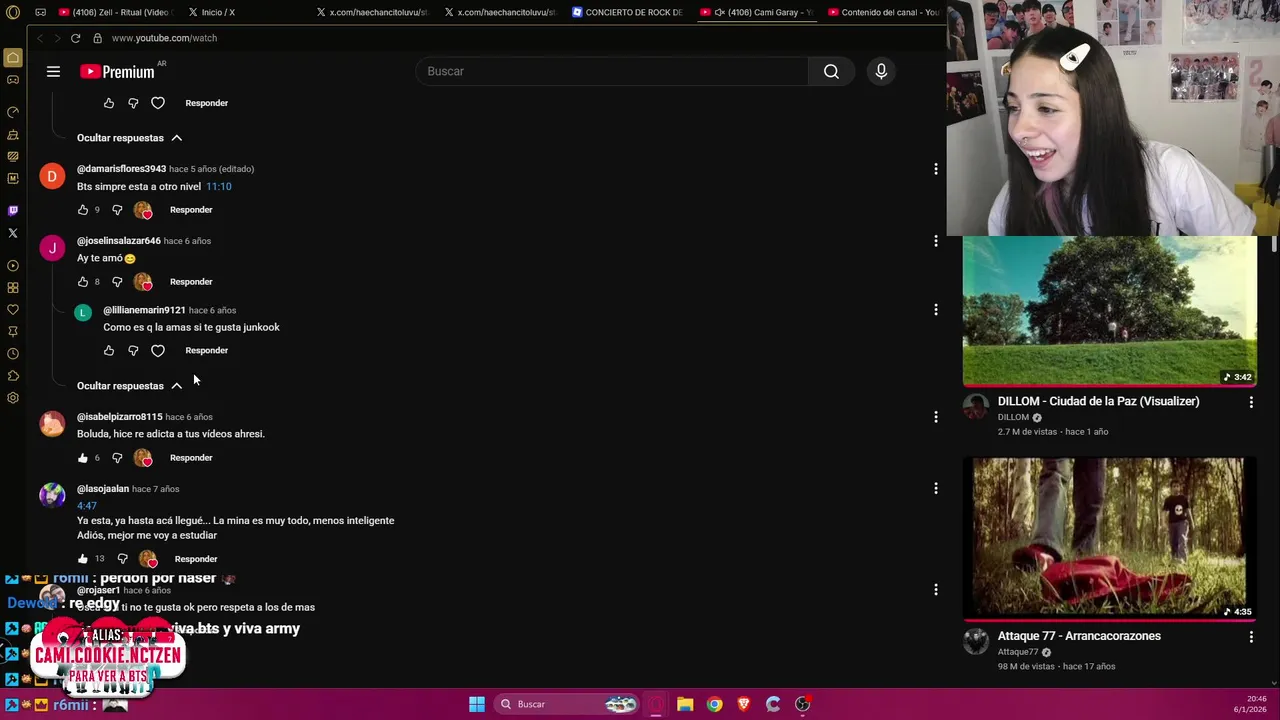Dislike the damarisflores3943 comment

tap(117, 210)
